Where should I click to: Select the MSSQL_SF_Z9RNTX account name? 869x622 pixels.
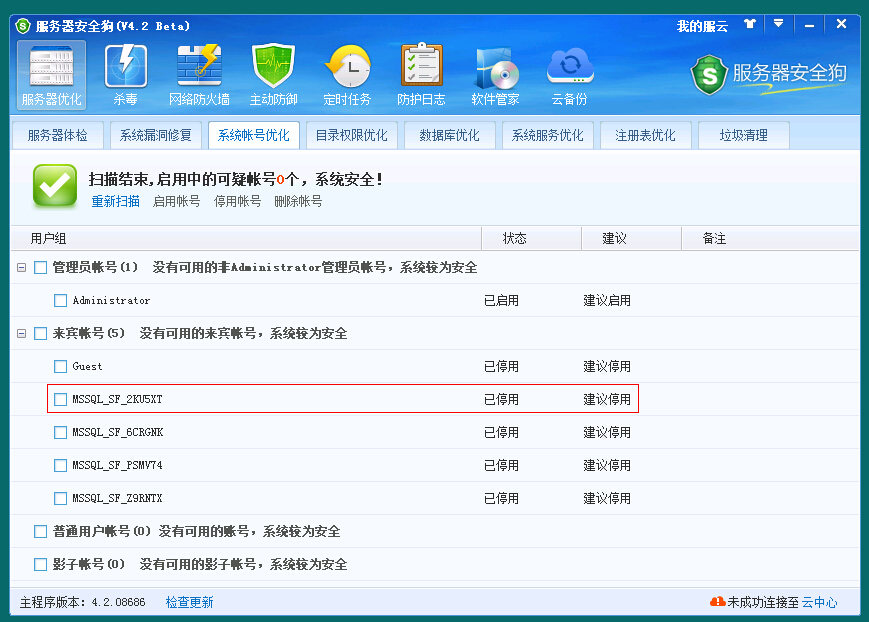[117, 498]
